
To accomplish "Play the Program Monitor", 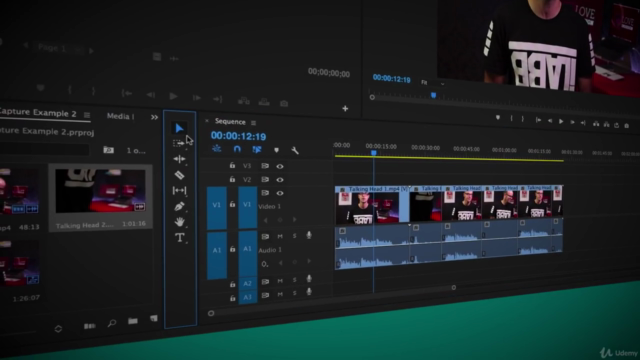I will coord(561,121).
